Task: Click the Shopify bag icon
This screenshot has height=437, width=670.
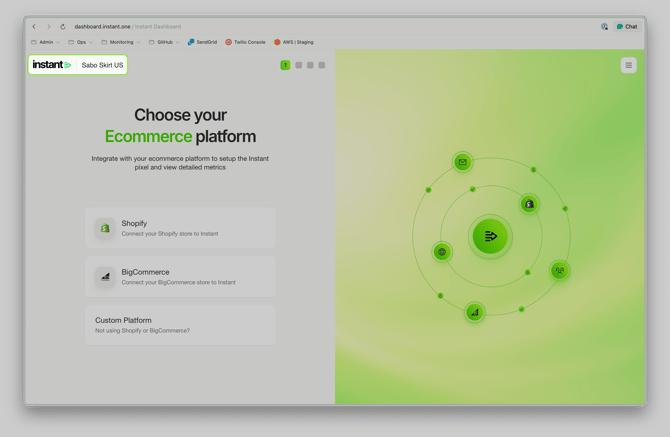Action: click(x=105, y=228)
